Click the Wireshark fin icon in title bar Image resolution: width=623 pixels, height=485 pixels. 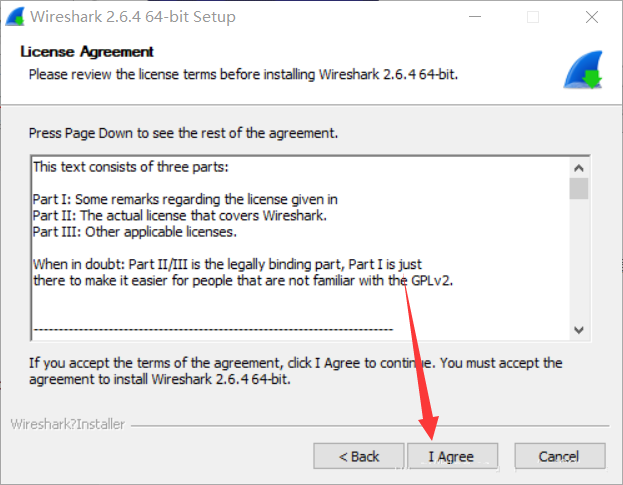tap(15, 17)
